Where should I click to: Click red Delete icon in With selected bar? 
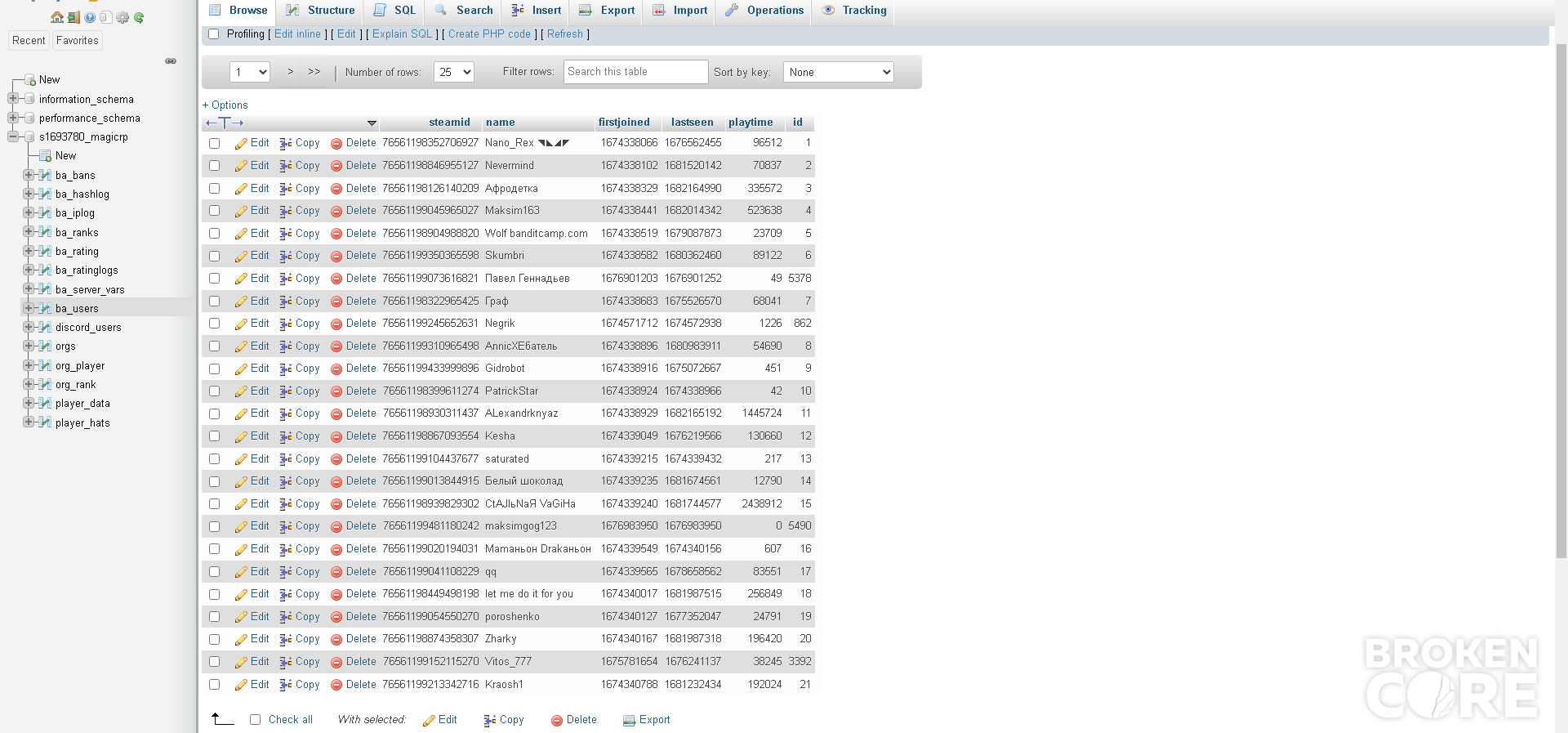[557, 720]
